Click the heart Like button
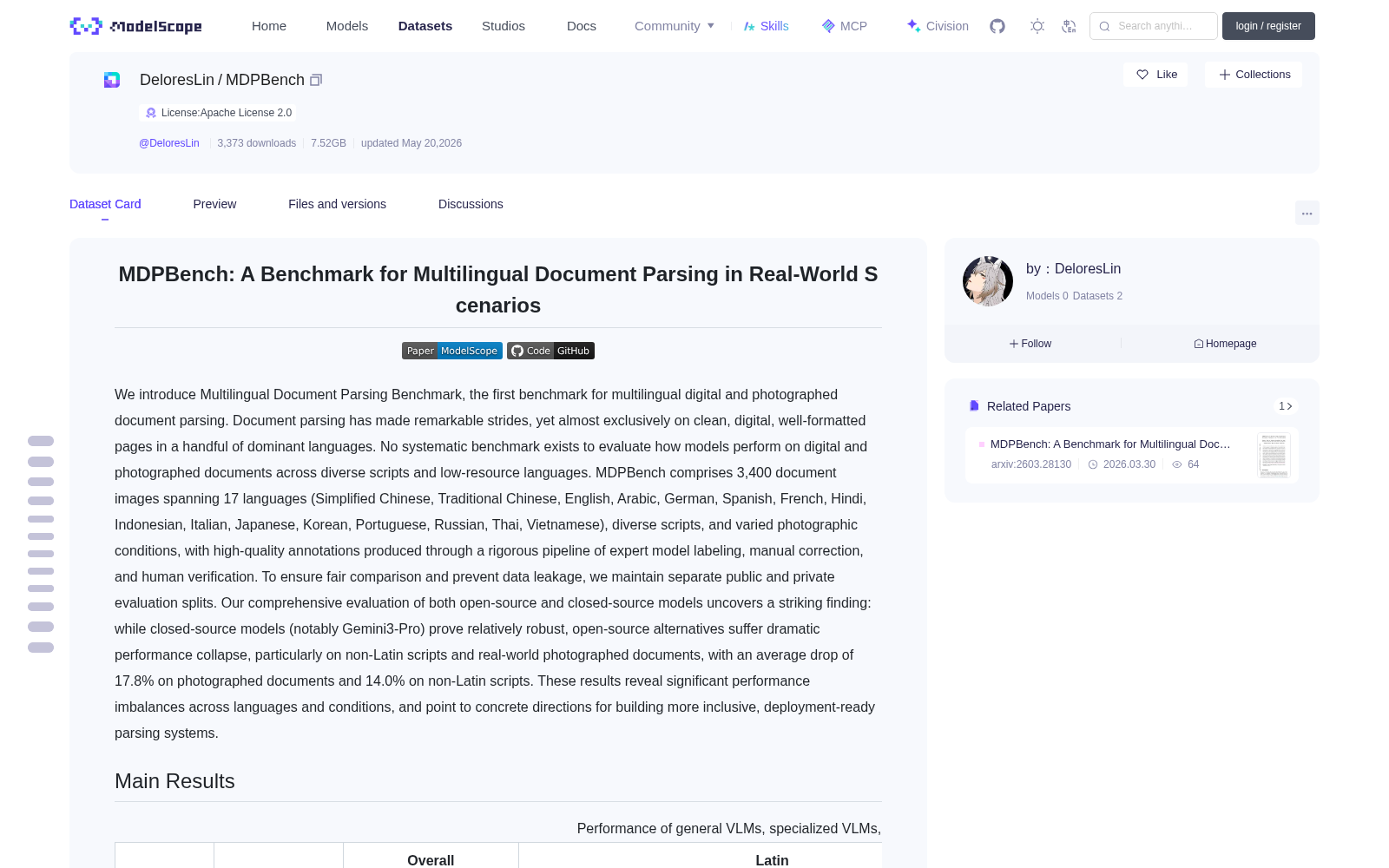The image size is (1389, 868). [1155, 75]
